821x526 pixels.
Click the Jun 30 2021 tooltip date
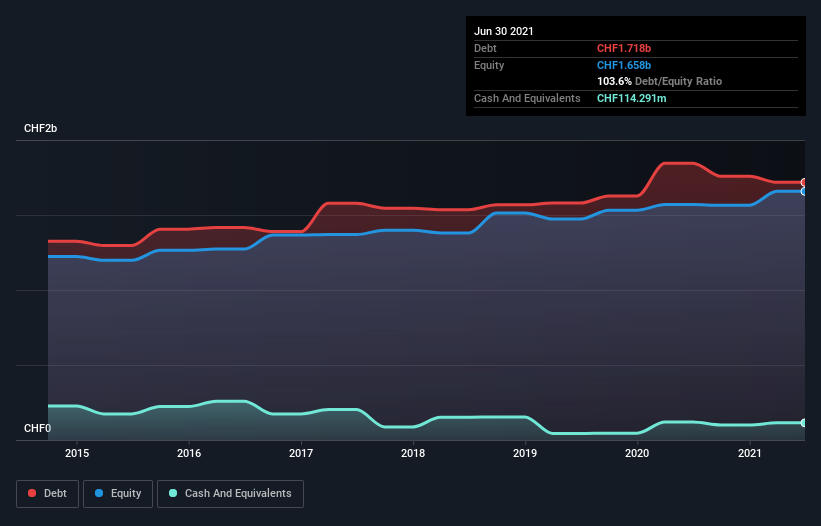click(504, 31)
